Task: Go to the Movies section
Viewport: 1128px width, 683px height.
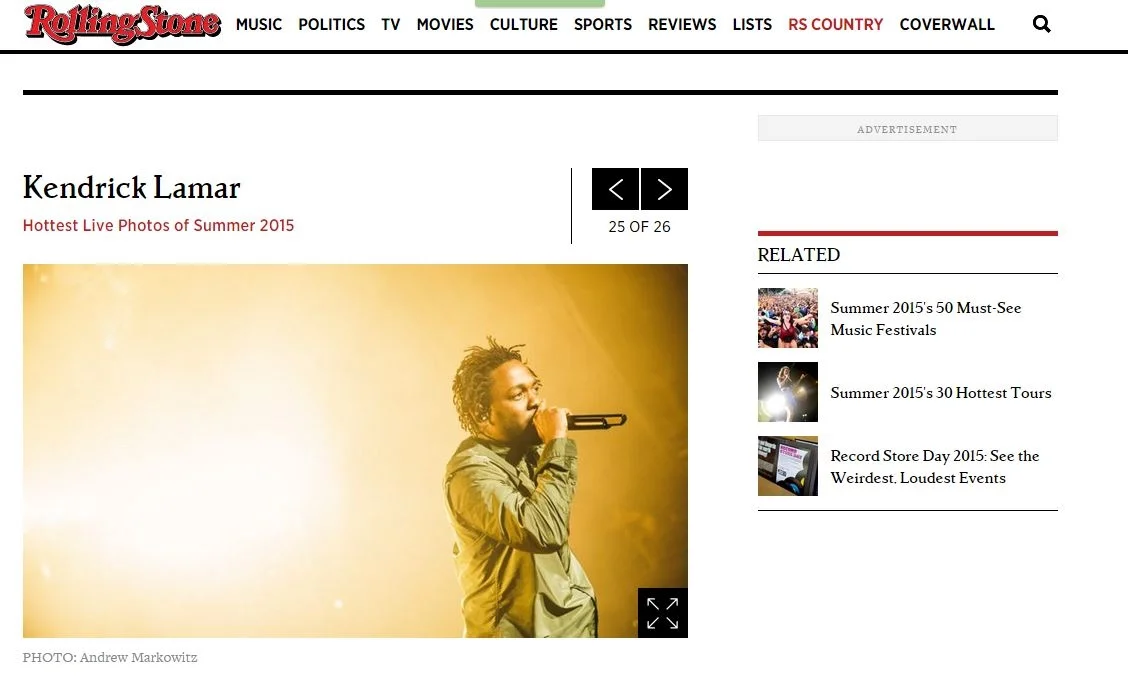Action: point(445,24)
